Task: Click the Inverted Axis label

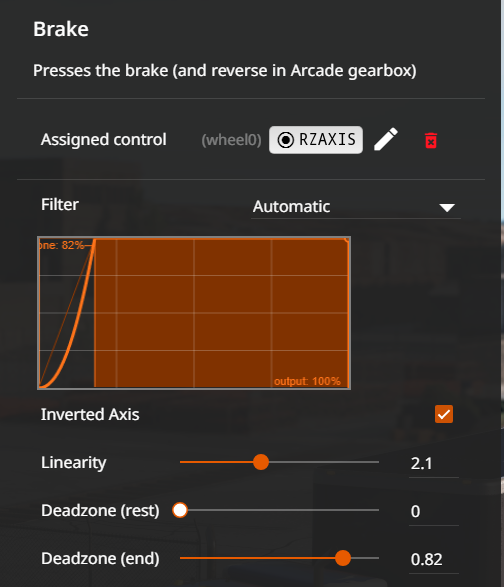Action: coord(90,414)
